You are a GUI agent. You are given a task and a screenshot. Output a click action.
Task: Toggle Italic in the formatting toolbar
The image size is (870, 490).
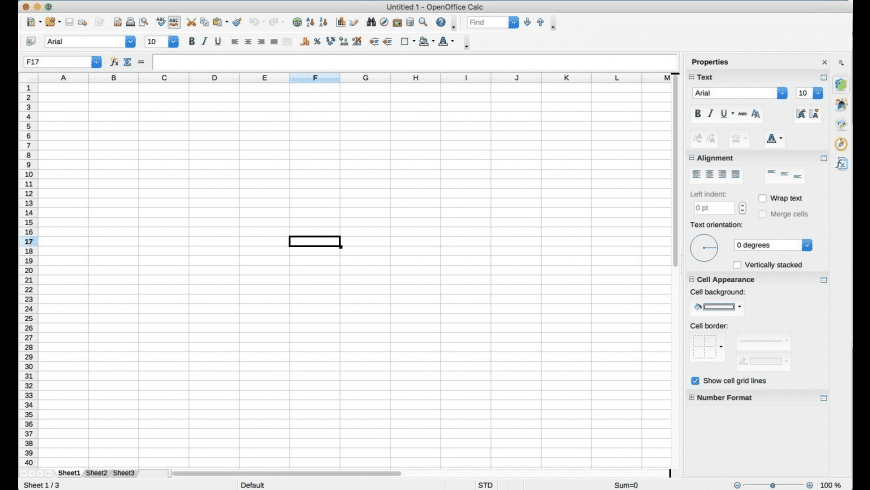click(205, 42)
